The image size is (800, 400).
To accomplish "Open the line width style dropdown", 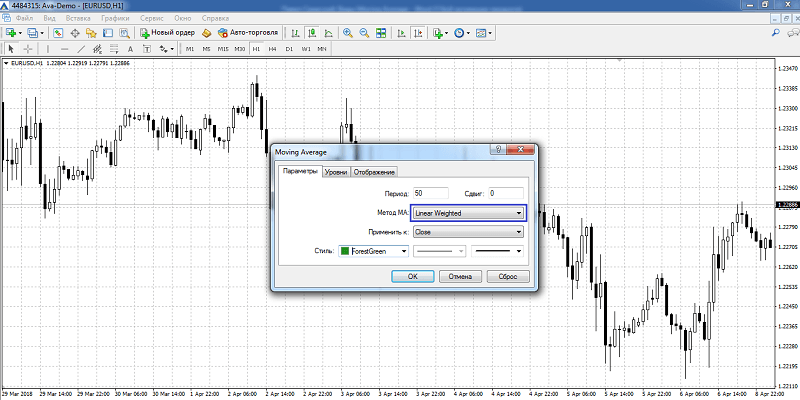I will pyautogui.click(x=497, y=251).
